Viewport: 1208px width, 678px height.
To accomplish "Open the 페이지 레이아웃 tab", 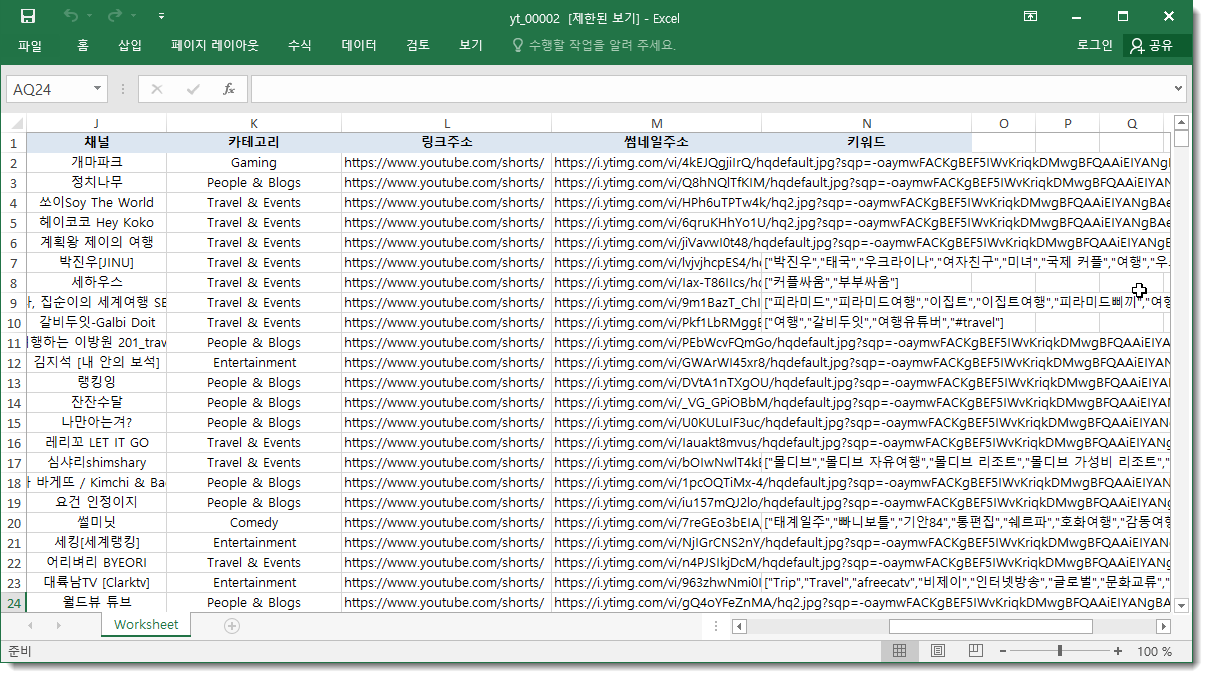I will coord(214,45).
